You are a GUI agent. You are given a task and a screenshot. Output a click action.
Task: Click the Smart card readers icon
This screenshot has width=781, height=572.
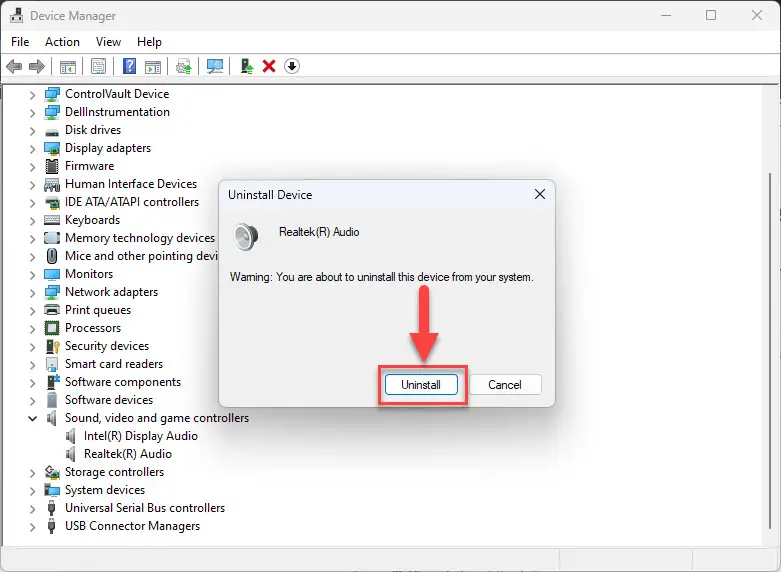[52, 364]
